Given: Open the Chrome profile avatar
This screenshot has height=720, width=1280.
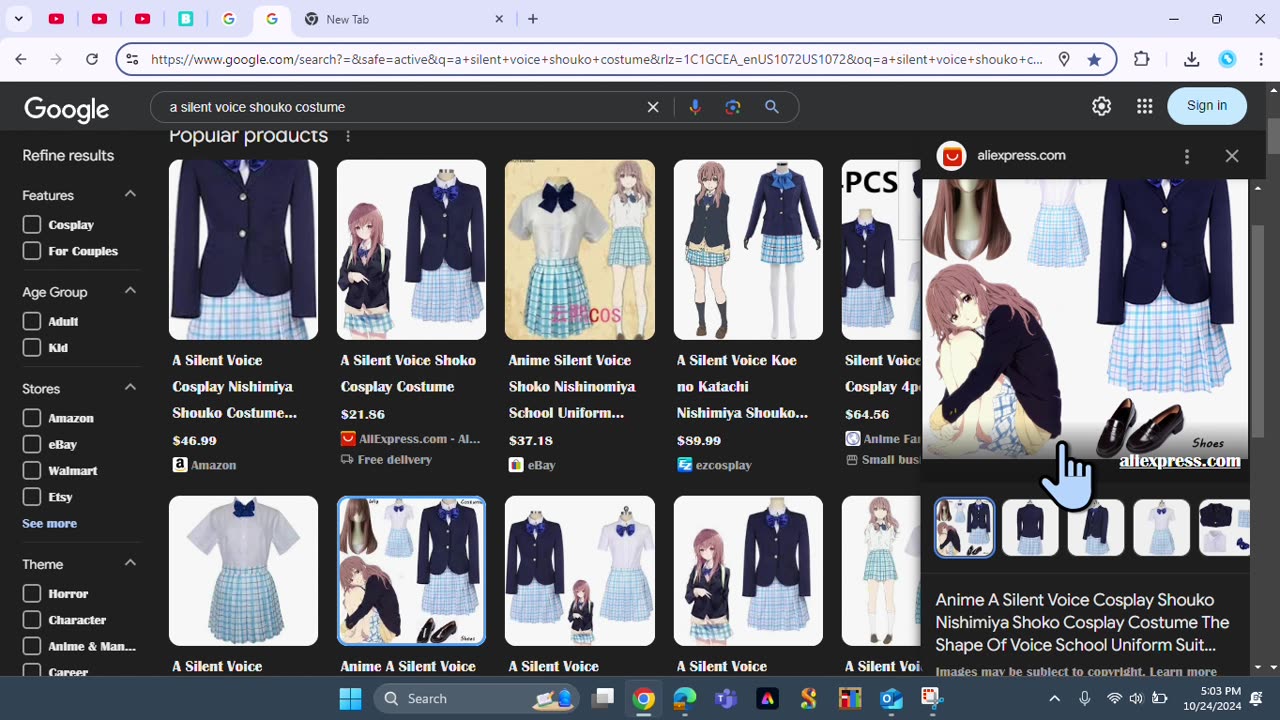Looking at the screenshot, I should (x=1227, y=60).
